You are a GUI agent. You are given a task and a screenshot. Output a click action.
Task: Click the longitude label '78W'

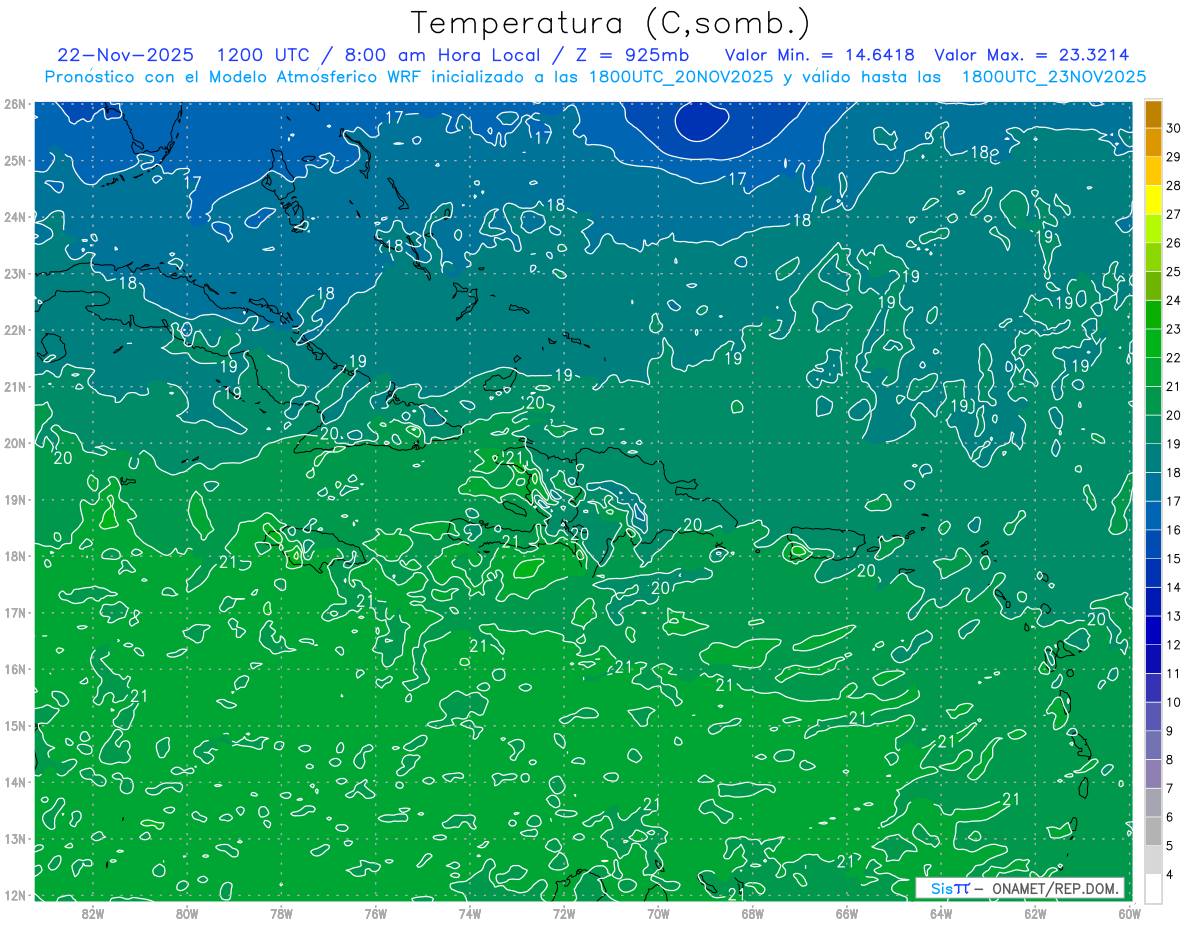[281, 913]
